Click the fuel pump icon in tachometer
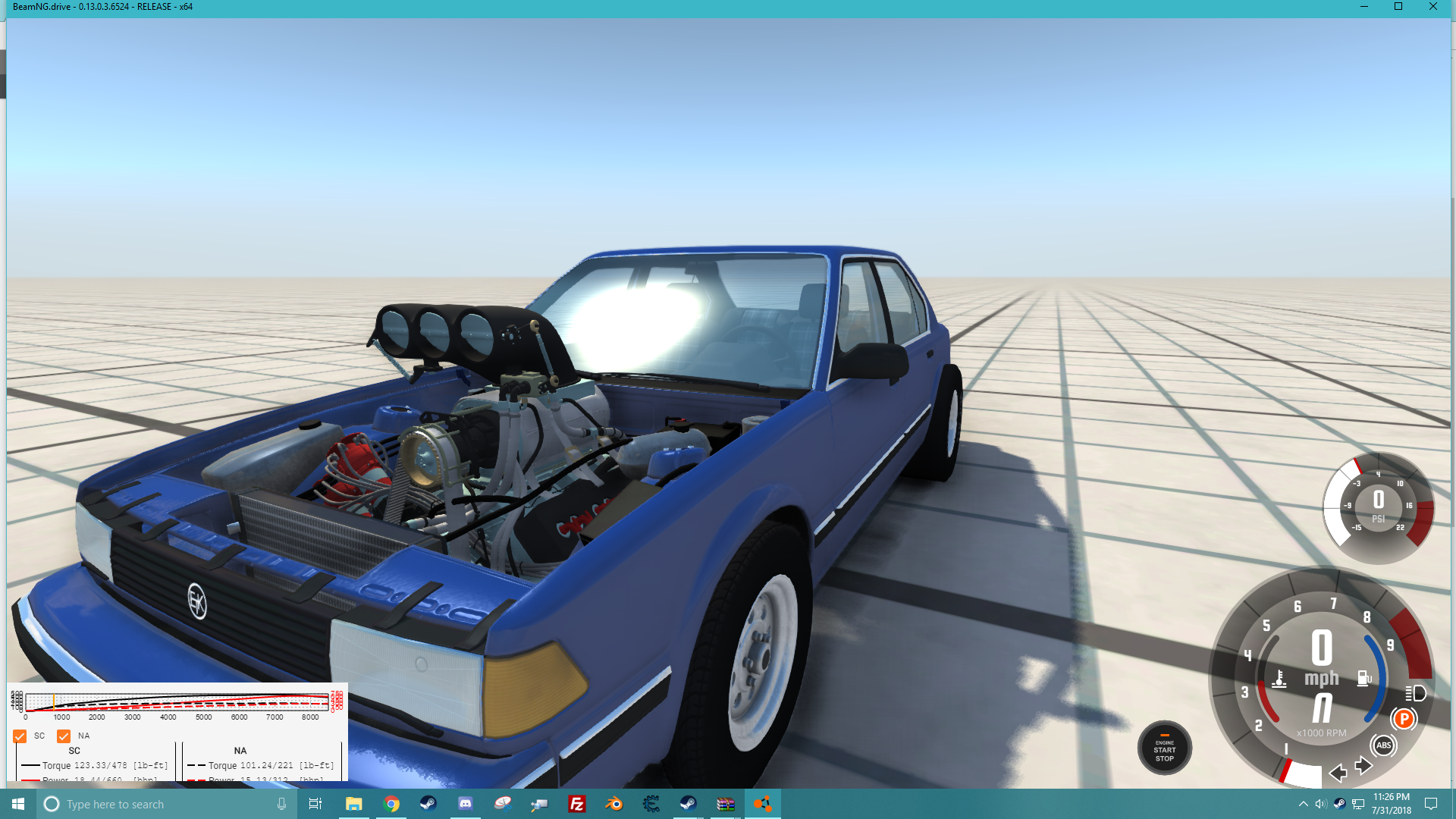This screenshot has width=1456, height=819. [x=1364, y=678]
